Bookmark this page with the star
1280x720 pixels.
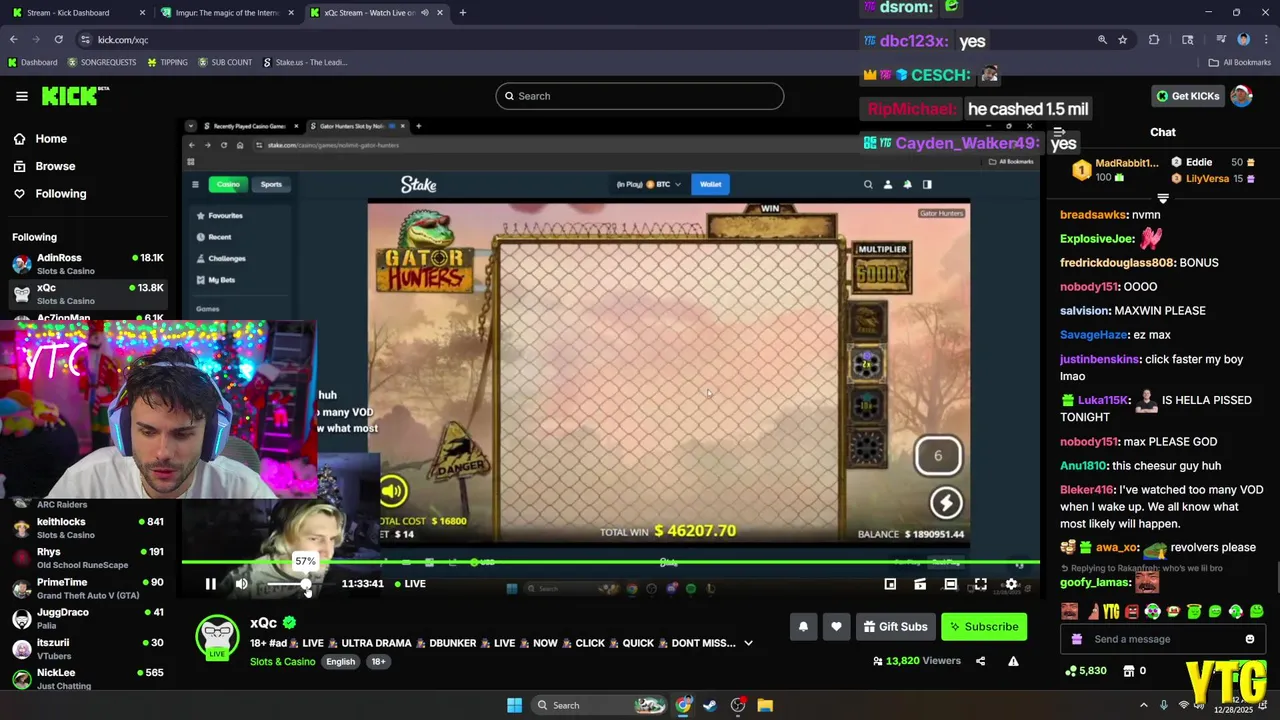tap(1123, 40)
